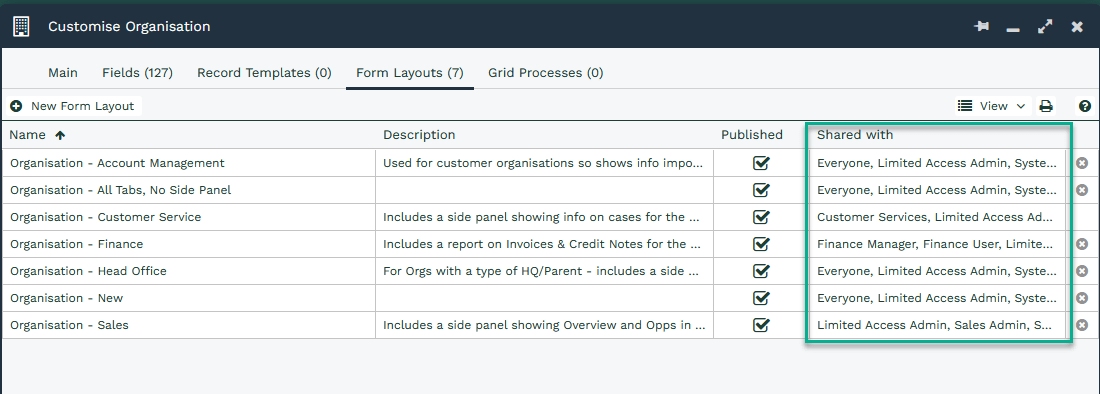Click 'Finance Manager, Finance User' shared cell
Screen dimensions: 1100x394
coord(937,244)
